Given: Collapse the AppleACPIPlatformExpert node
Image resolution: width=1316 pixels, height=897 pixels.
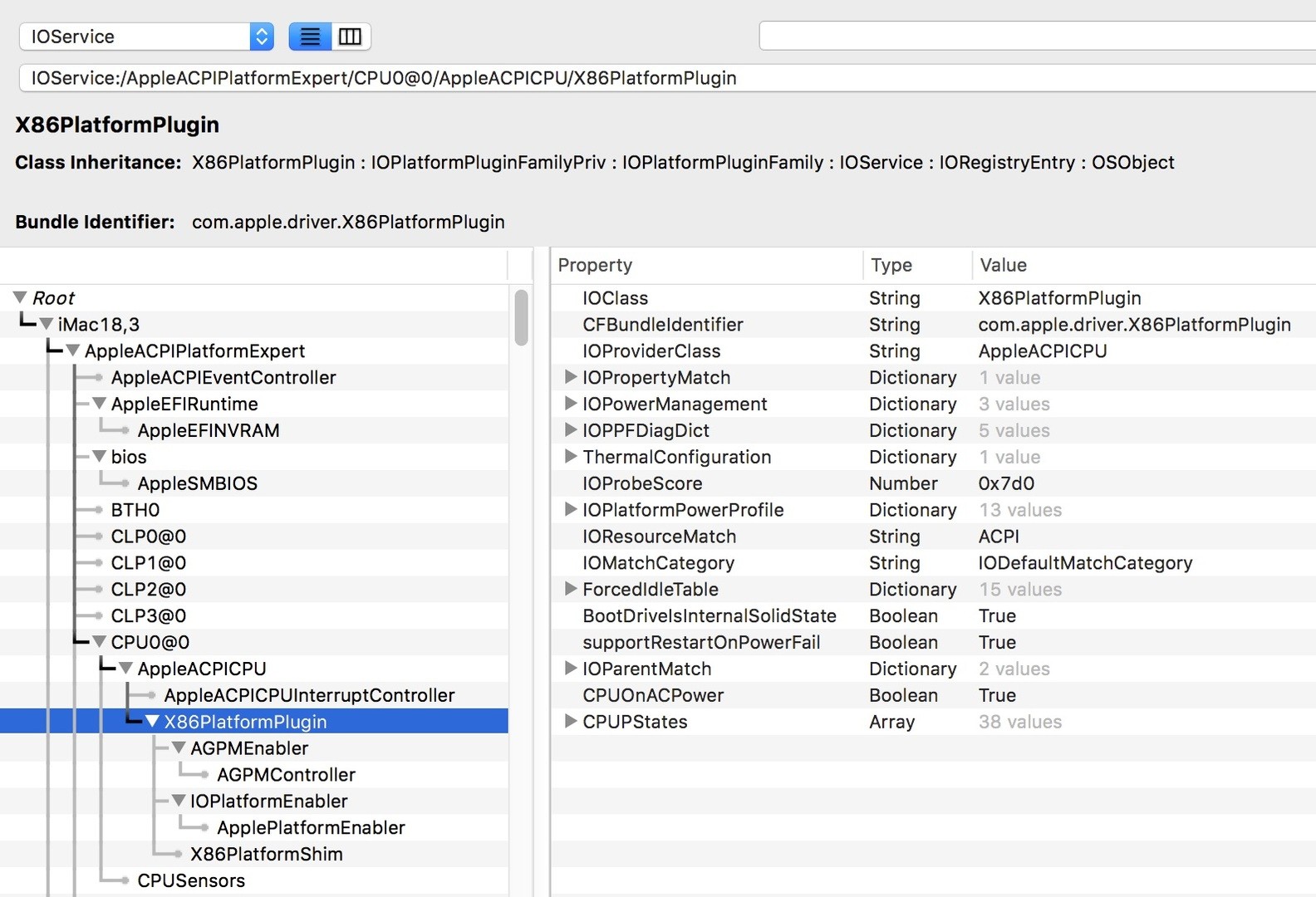Looking at the screenshot, I should click(x=73, y=350).
